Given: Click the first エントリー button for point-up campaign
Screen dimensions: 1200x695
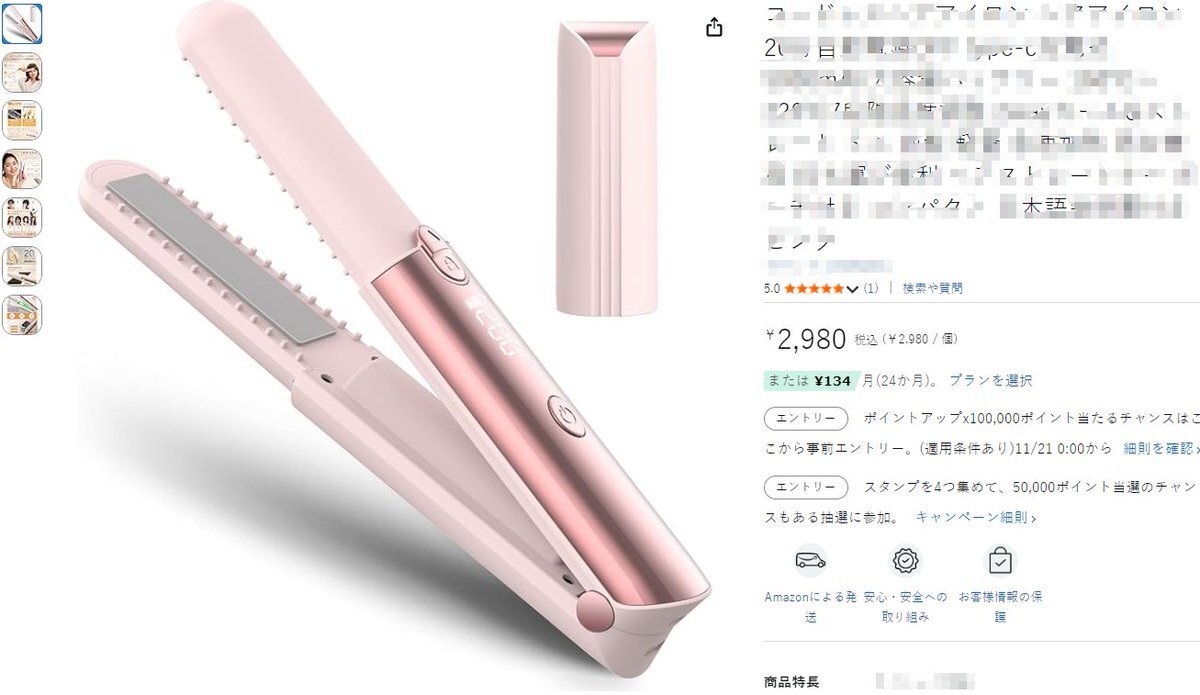Looking at the screenshot, I should [806, 418].
